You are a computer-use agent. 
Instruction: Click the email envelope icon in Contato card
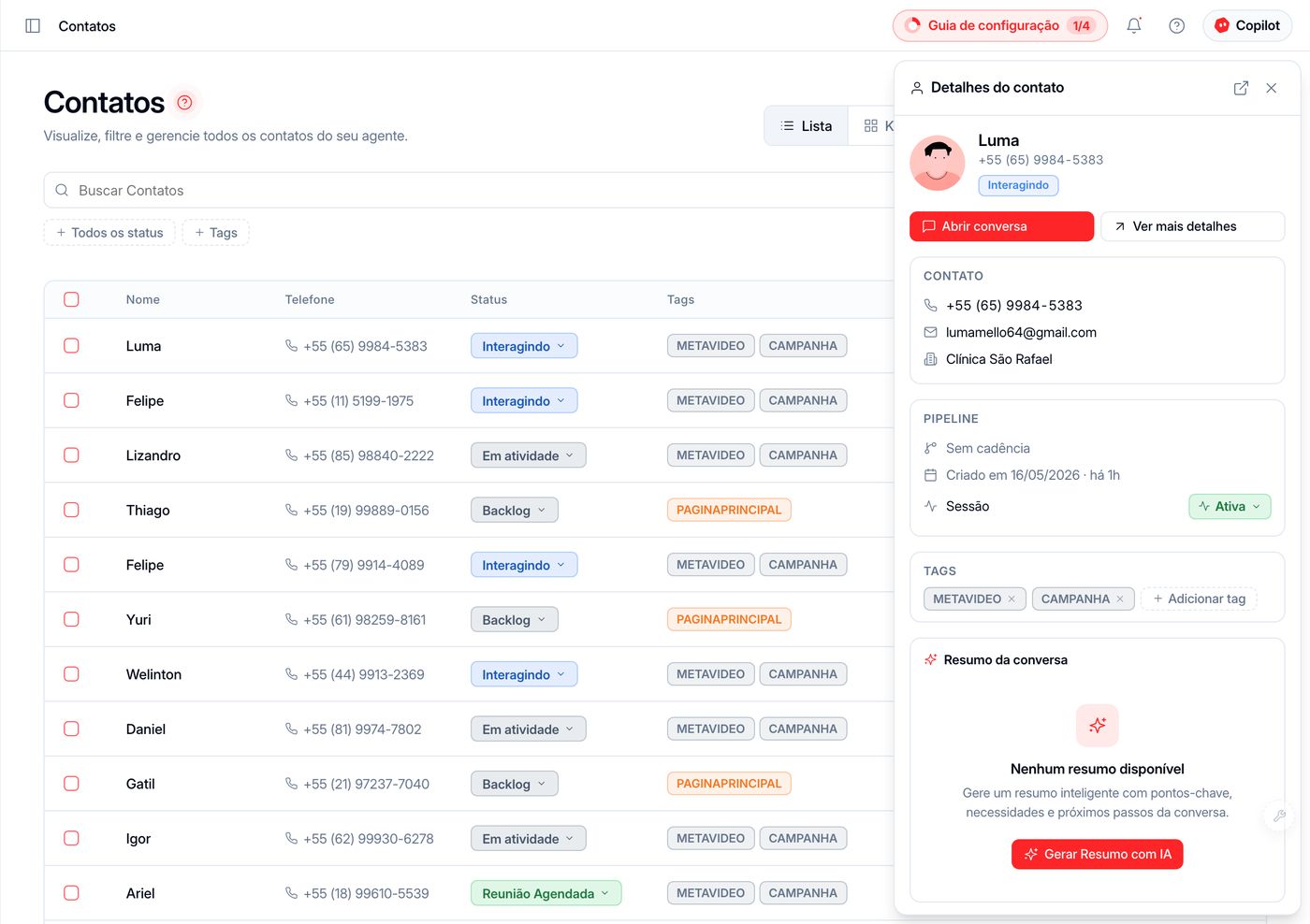coord(930,332)
